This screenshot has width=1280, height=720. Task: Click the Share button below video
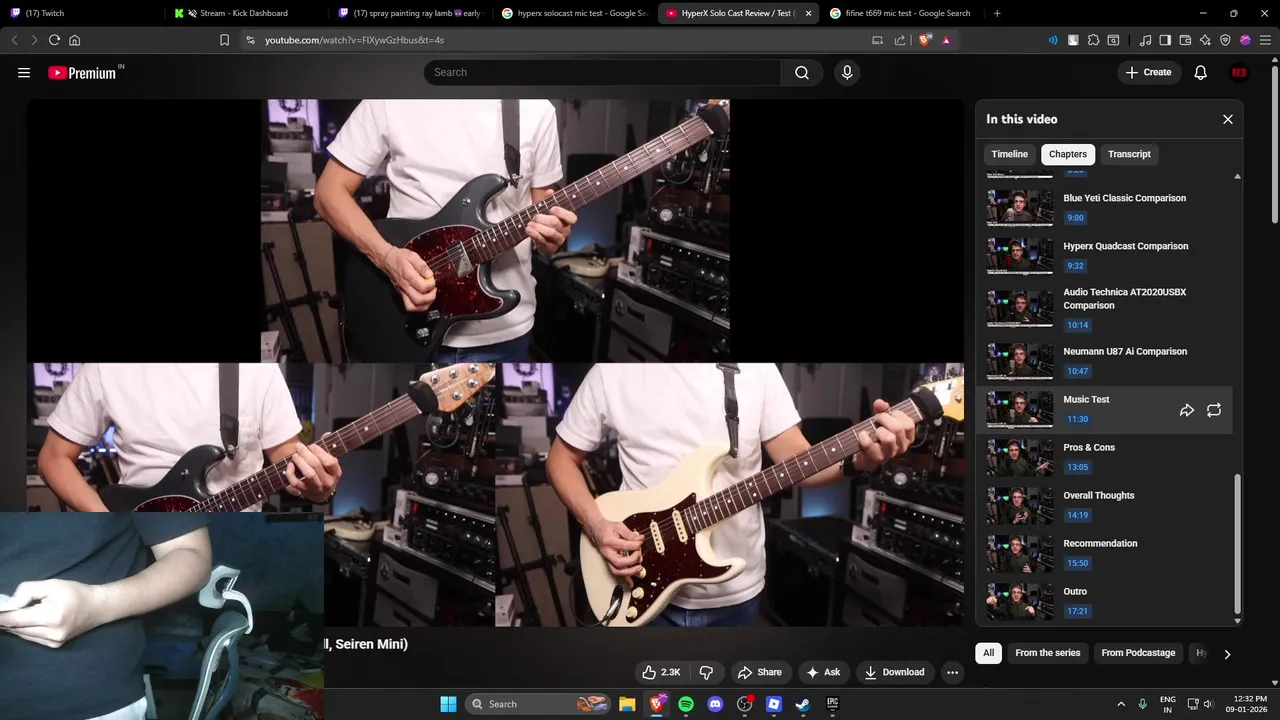(x=759, y=672)
